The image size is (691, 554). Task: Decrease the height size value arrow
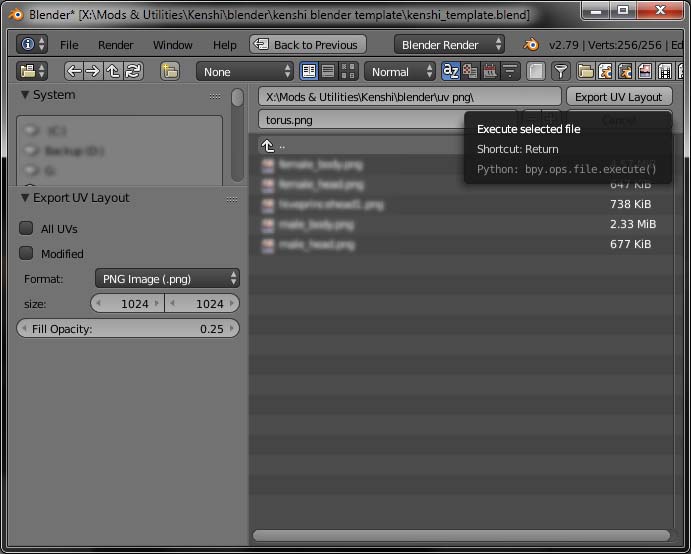tap(172, 303)
